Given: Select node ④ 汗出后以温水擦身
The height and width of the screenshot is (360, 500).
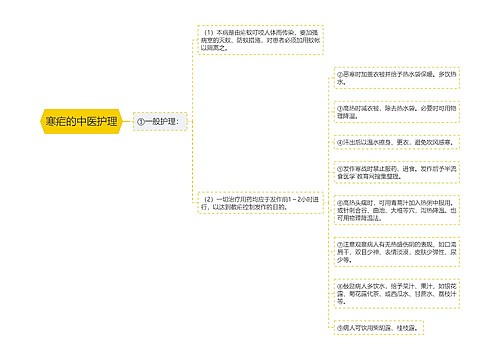Looking at the screenshot, I should (397, 142).
